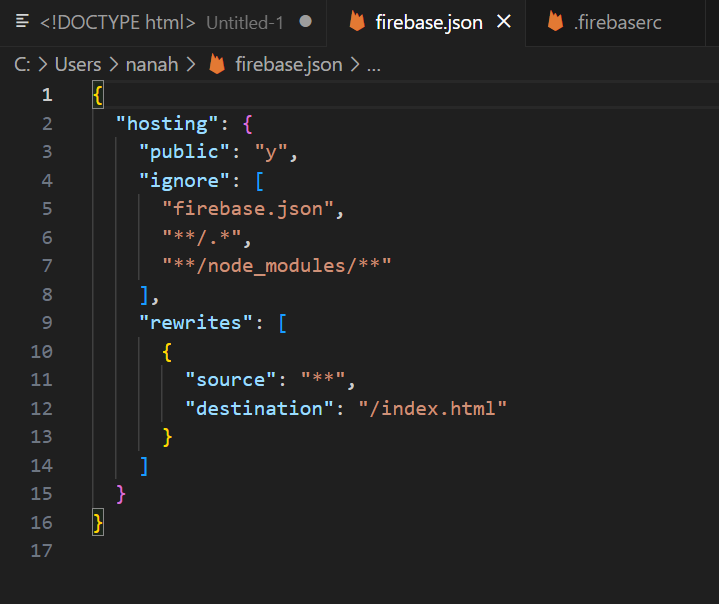Click the "firebase.json" string on line 5
719x604 pixels.
tap(248, 209)
